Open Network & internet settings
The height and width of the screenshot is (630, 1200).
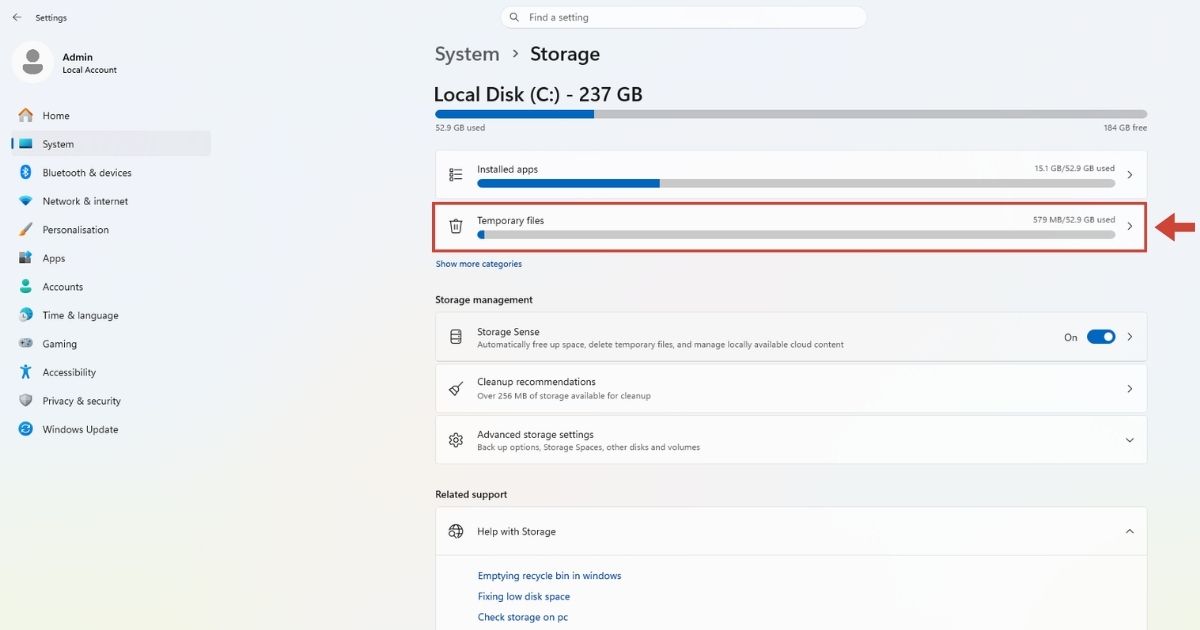point(111,201)
